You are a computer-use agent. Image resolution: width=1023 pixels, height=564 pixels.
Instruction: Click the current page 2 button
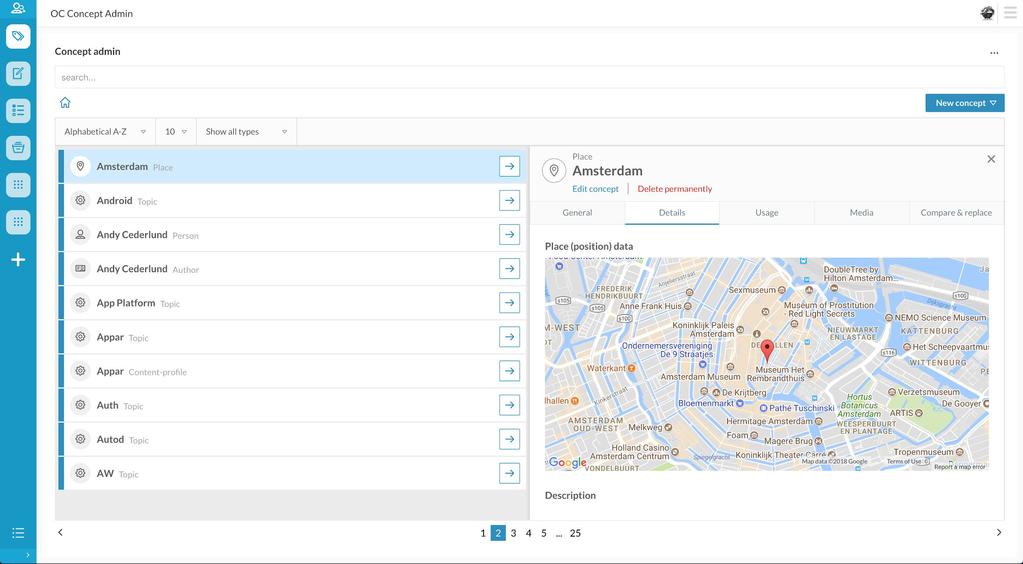(x=498, y=533)
